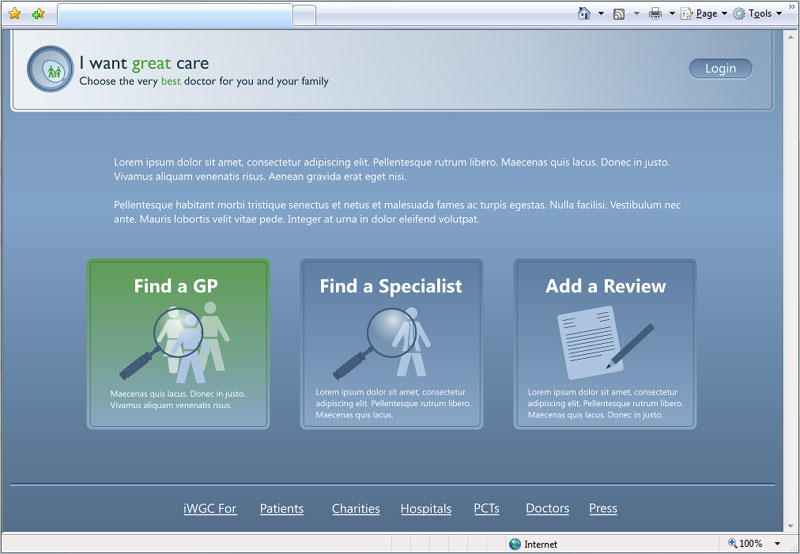Open a new tab with the blank tab button

click(x=304, y=15)
